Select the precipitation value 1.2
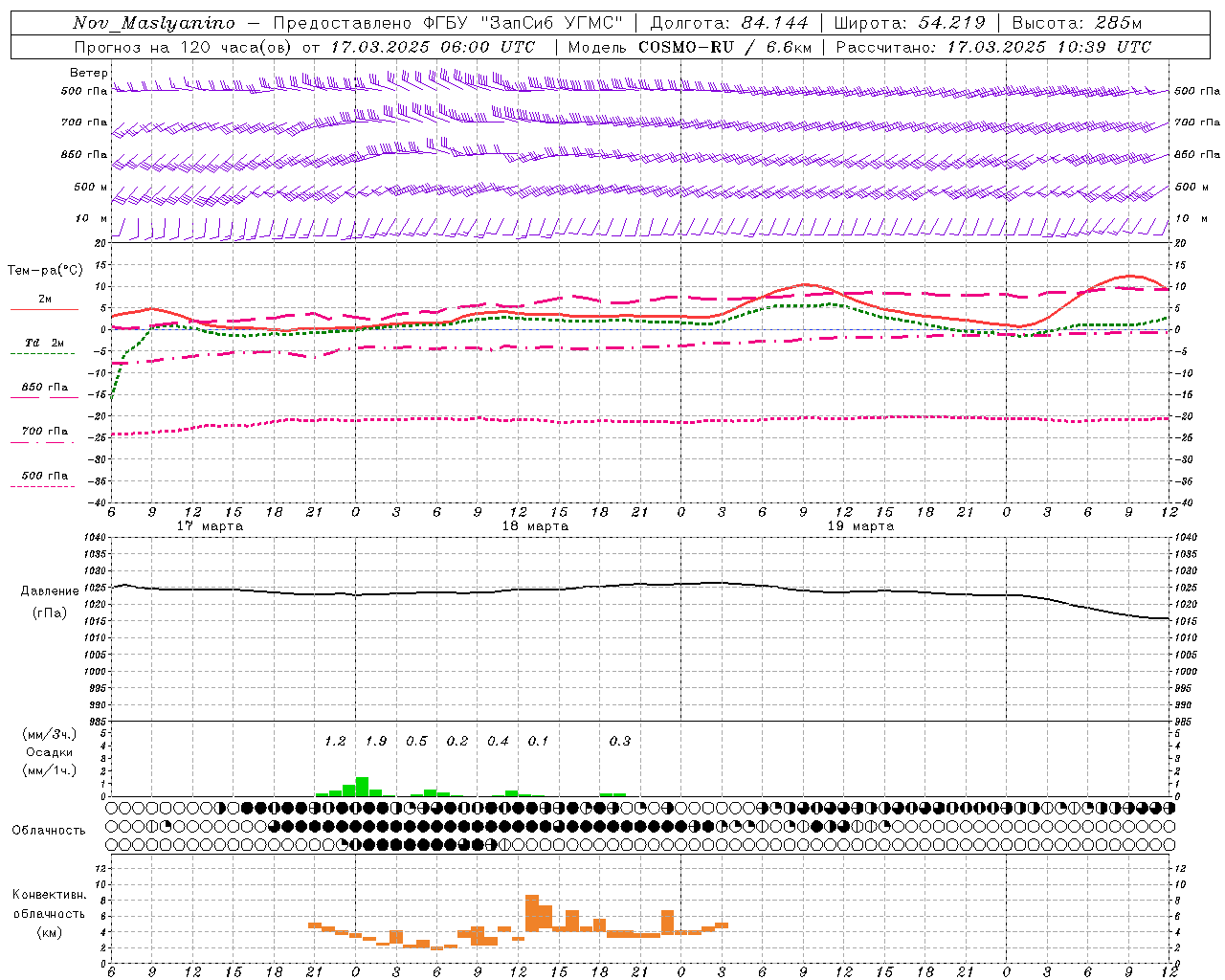1225x980 pixels. coord(335,741)
